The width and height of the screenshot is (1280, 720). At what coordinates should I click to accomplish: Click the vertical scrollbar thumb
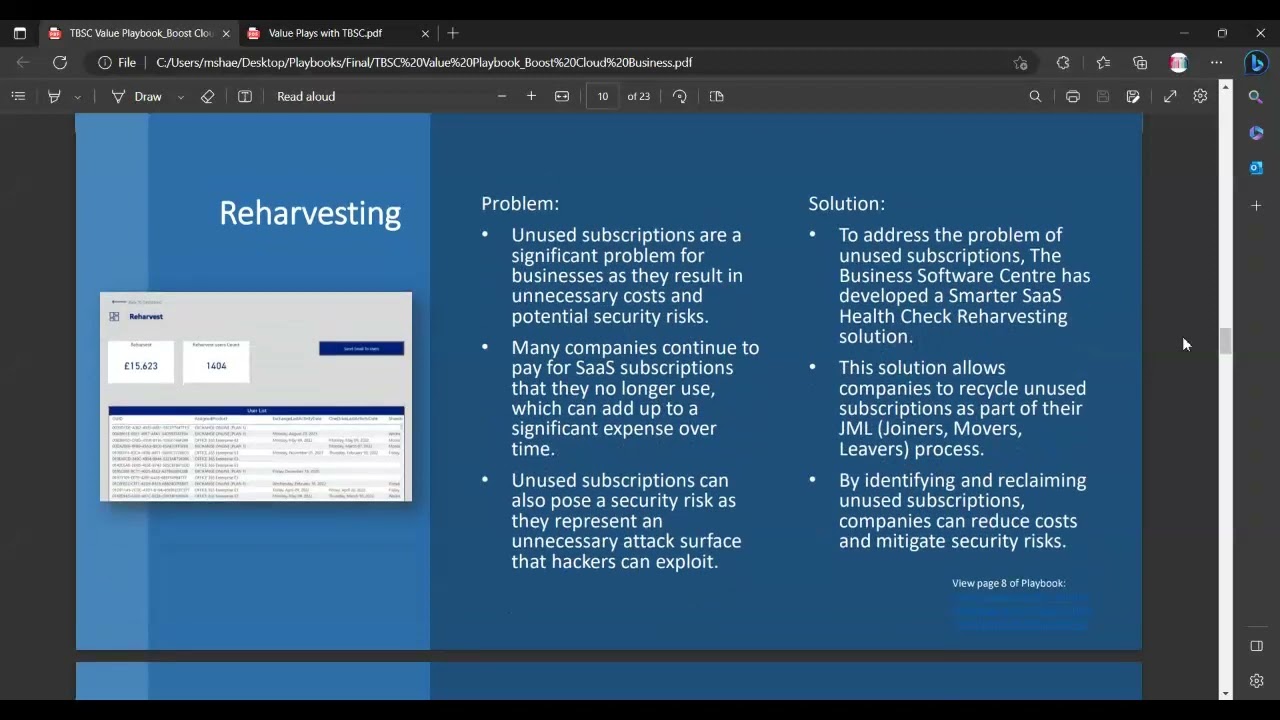[1225, 340]
